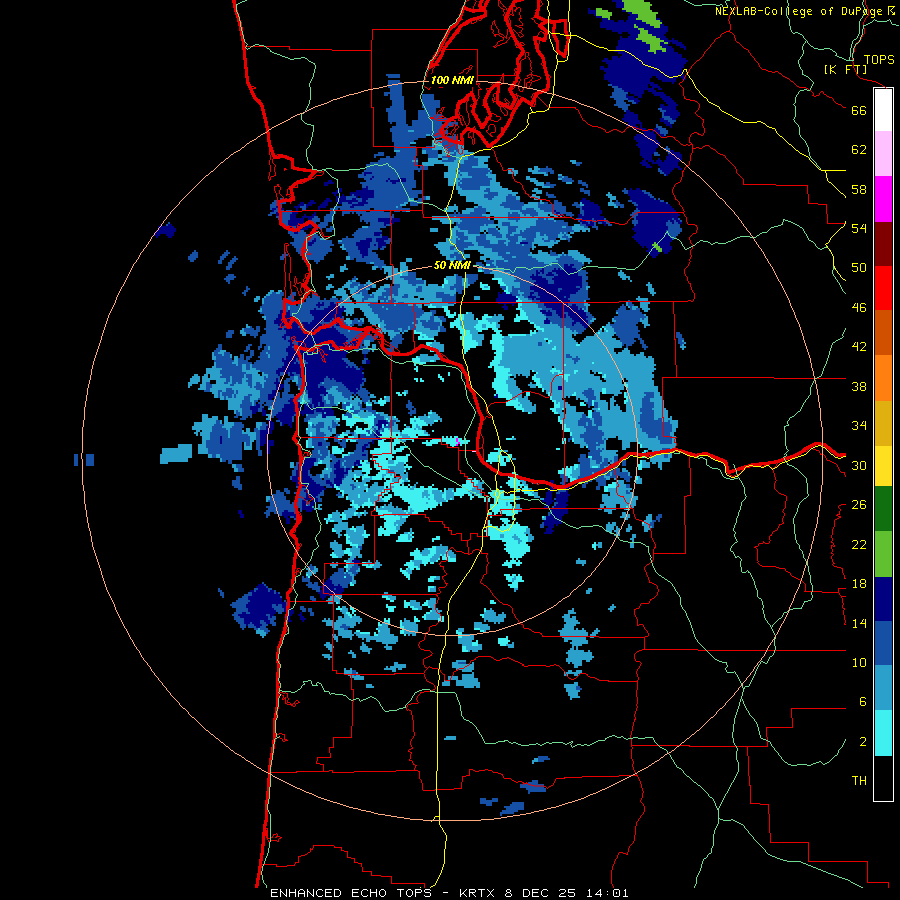
Task: Click the navy blue legend swatch
Action: [x=883, y=599]
